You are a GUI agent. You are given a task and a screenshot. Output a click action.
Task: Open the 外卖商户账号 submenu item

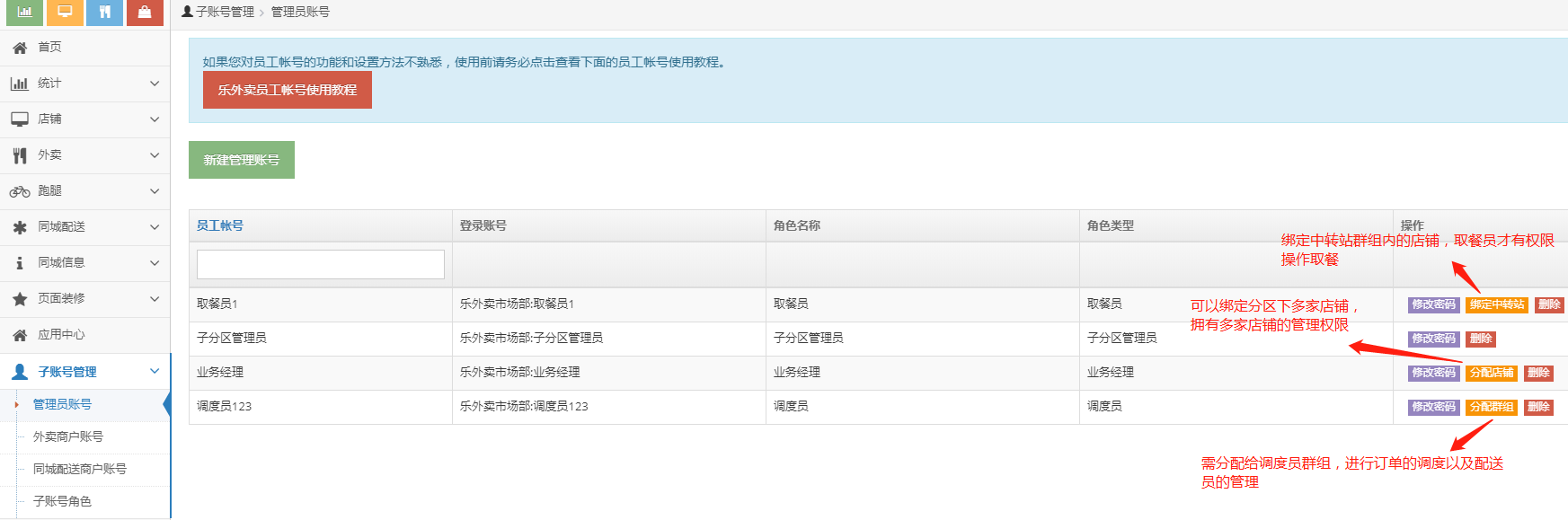coord(68,436)
